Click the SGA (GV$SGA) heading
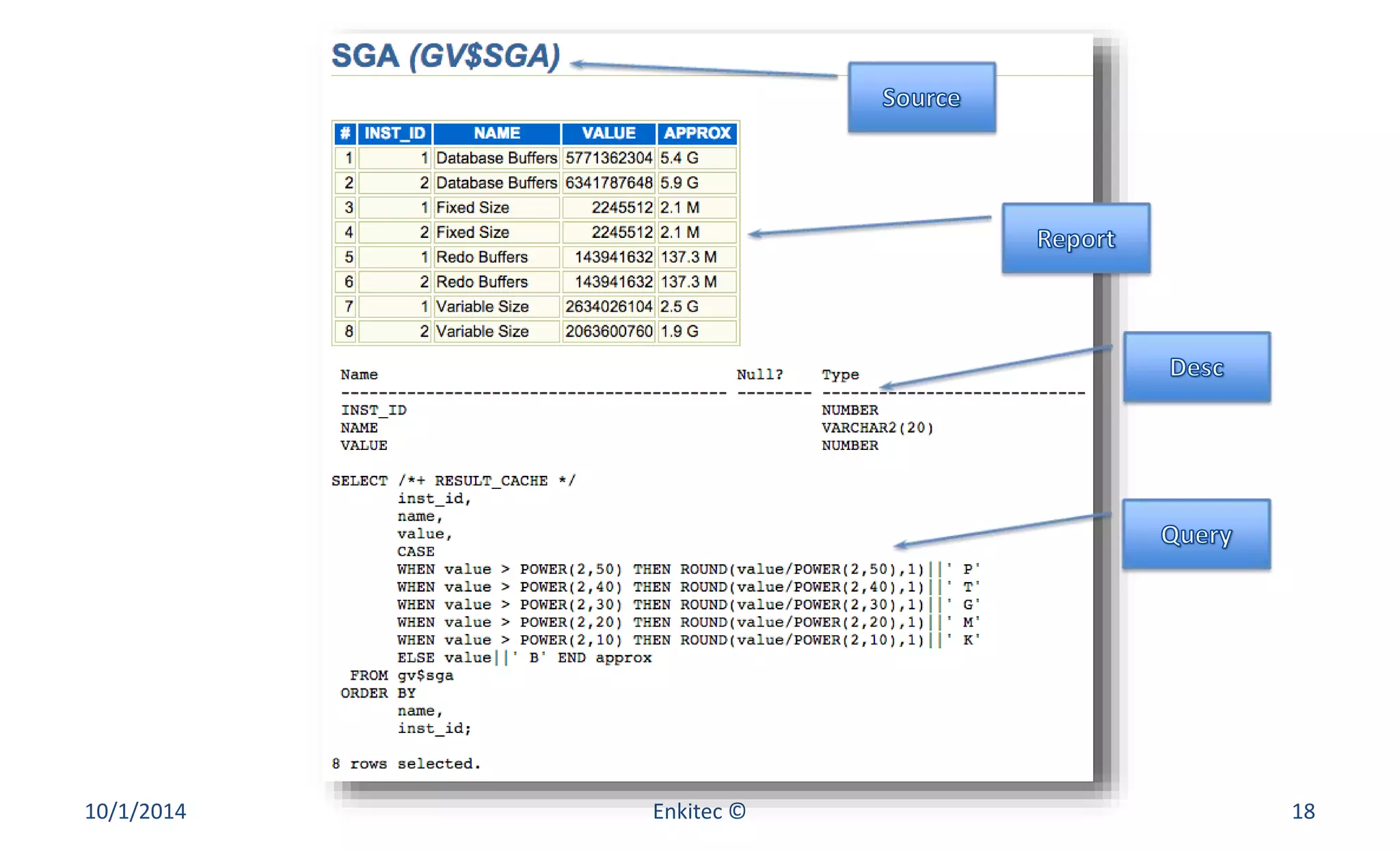 click(446, 56)
